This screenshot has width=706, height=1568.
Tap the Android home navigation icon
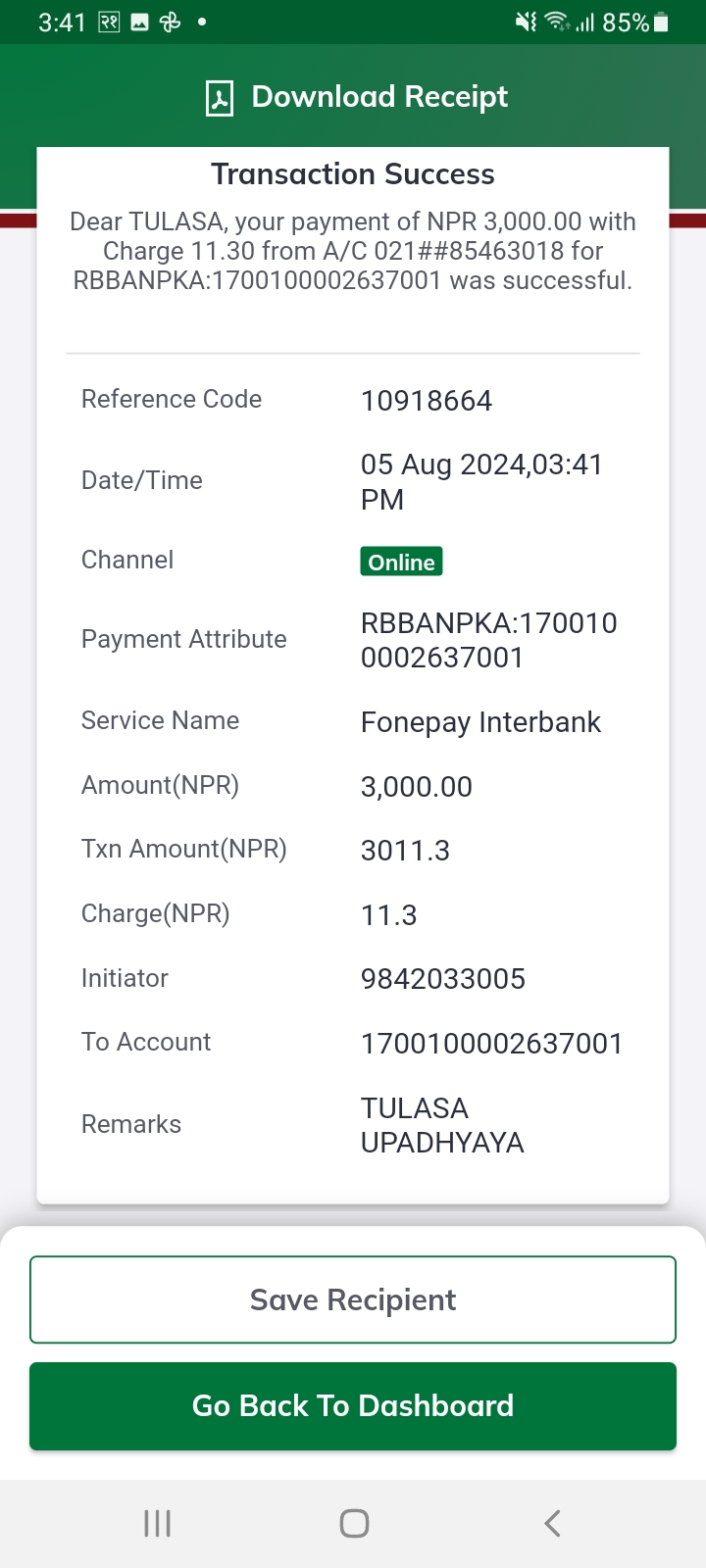pyautogui.click(x=354, y=1523)
